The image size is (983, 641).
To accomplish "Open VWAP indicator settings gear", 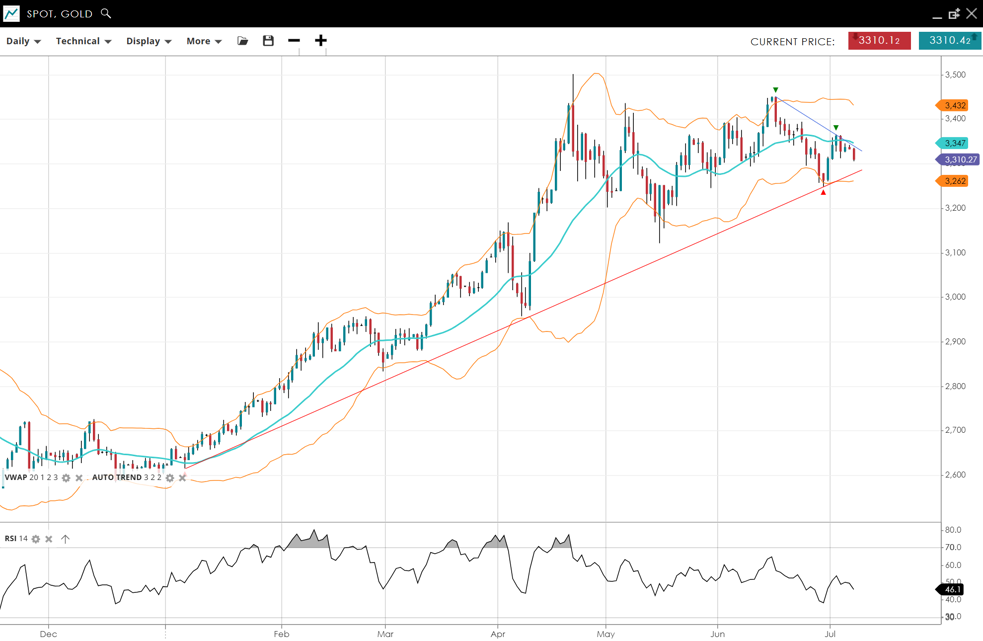I will (67, 478).
